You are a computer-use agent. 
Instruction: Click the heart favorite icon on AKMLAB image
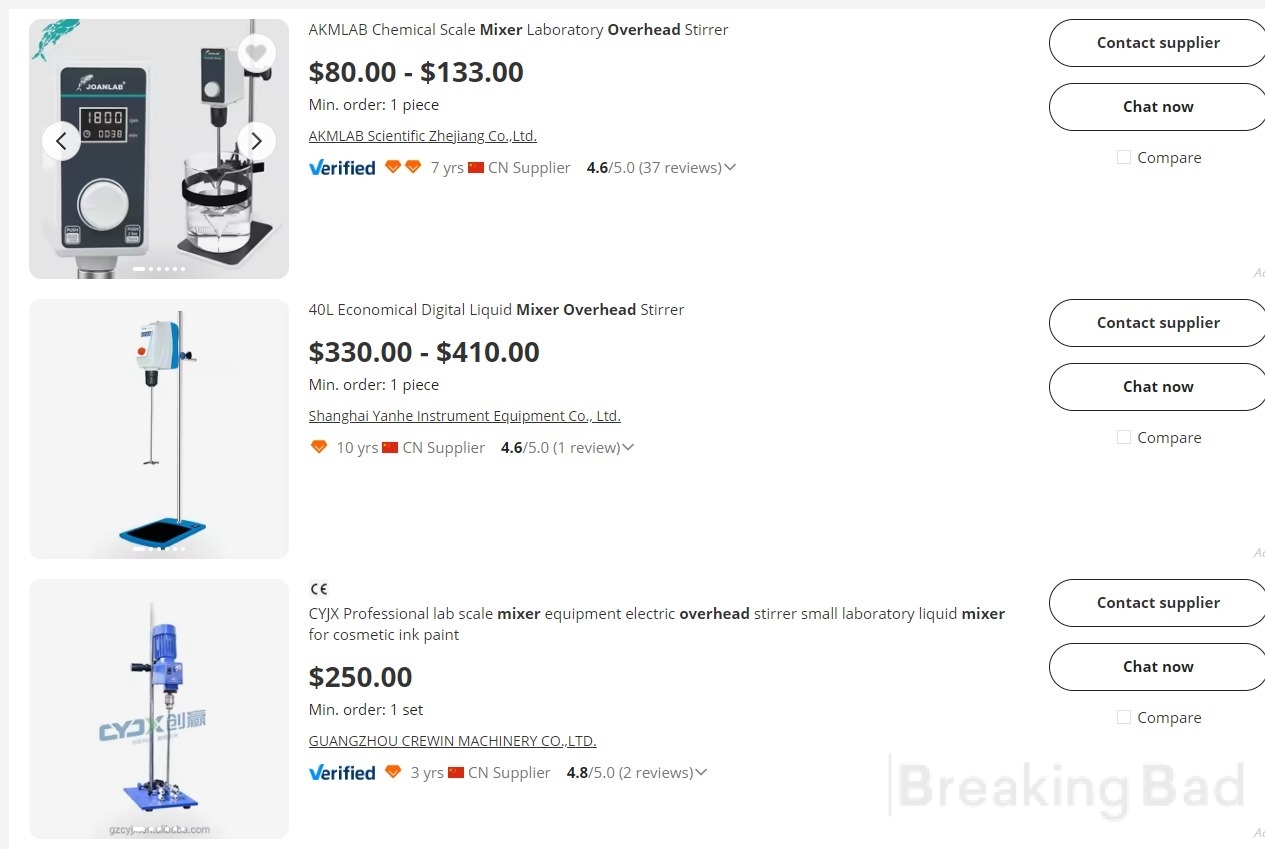coord(257,53)
